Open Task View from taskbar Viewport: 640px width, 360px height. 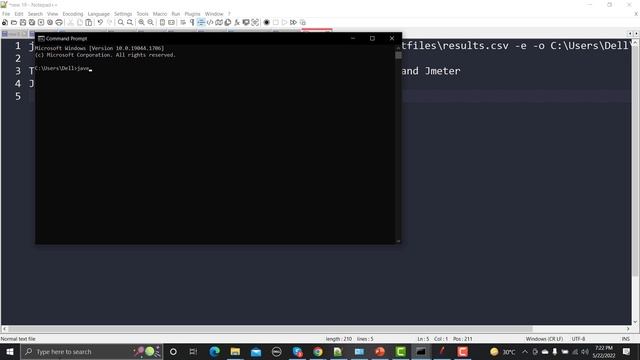(193, 351)
